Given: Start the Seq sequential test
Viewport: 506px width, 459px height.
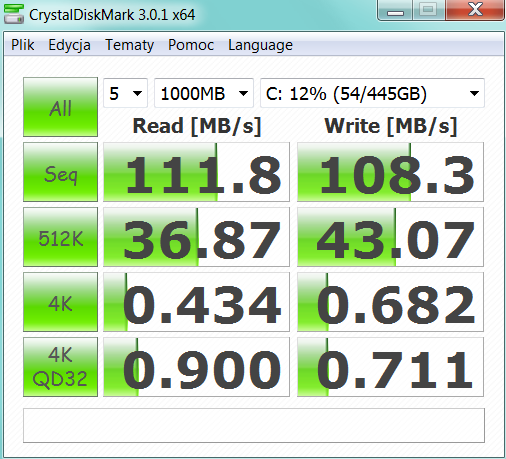Looking at the screenshot, I should coord(60,172).
